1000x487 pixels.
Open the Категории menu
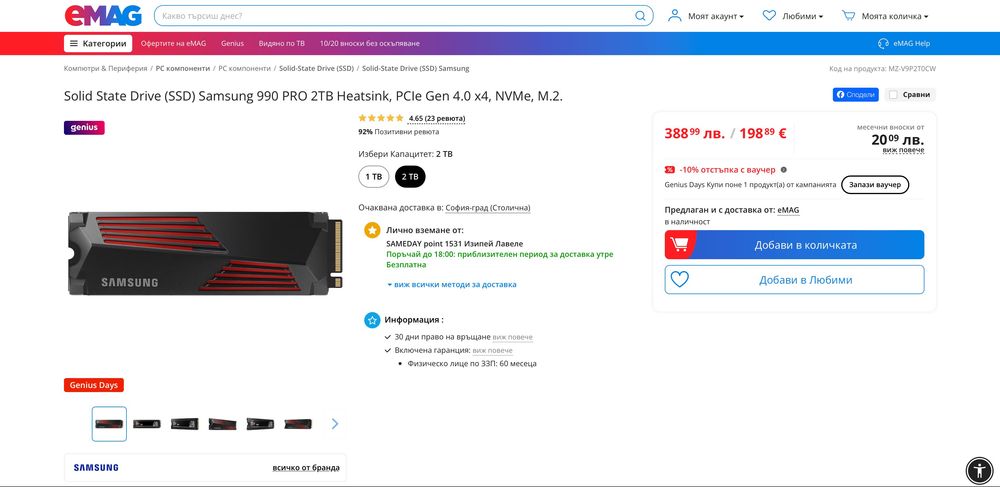(x=98, y=43)
